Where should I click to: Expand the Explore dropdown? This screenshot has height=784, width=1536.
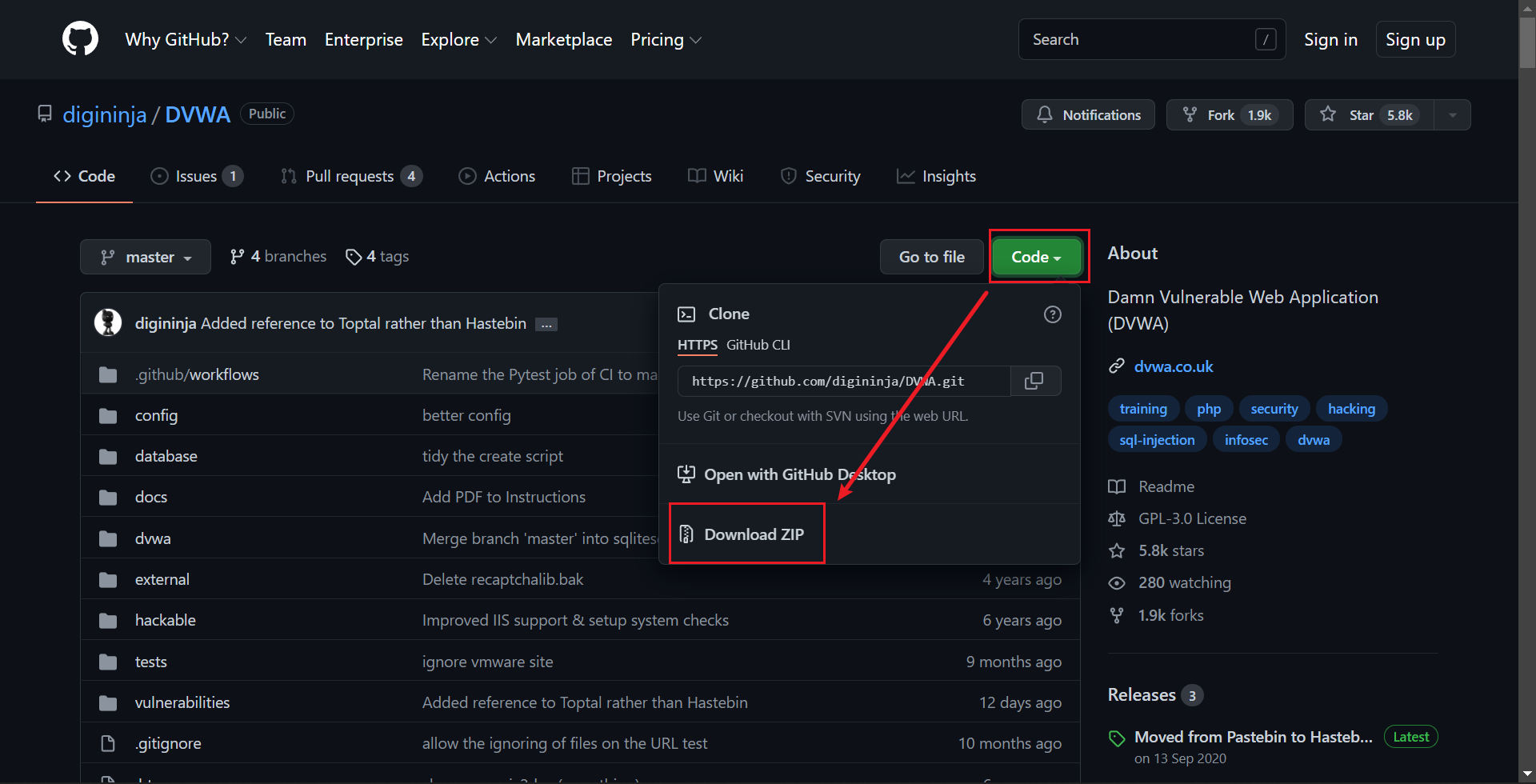coord(459,39)
